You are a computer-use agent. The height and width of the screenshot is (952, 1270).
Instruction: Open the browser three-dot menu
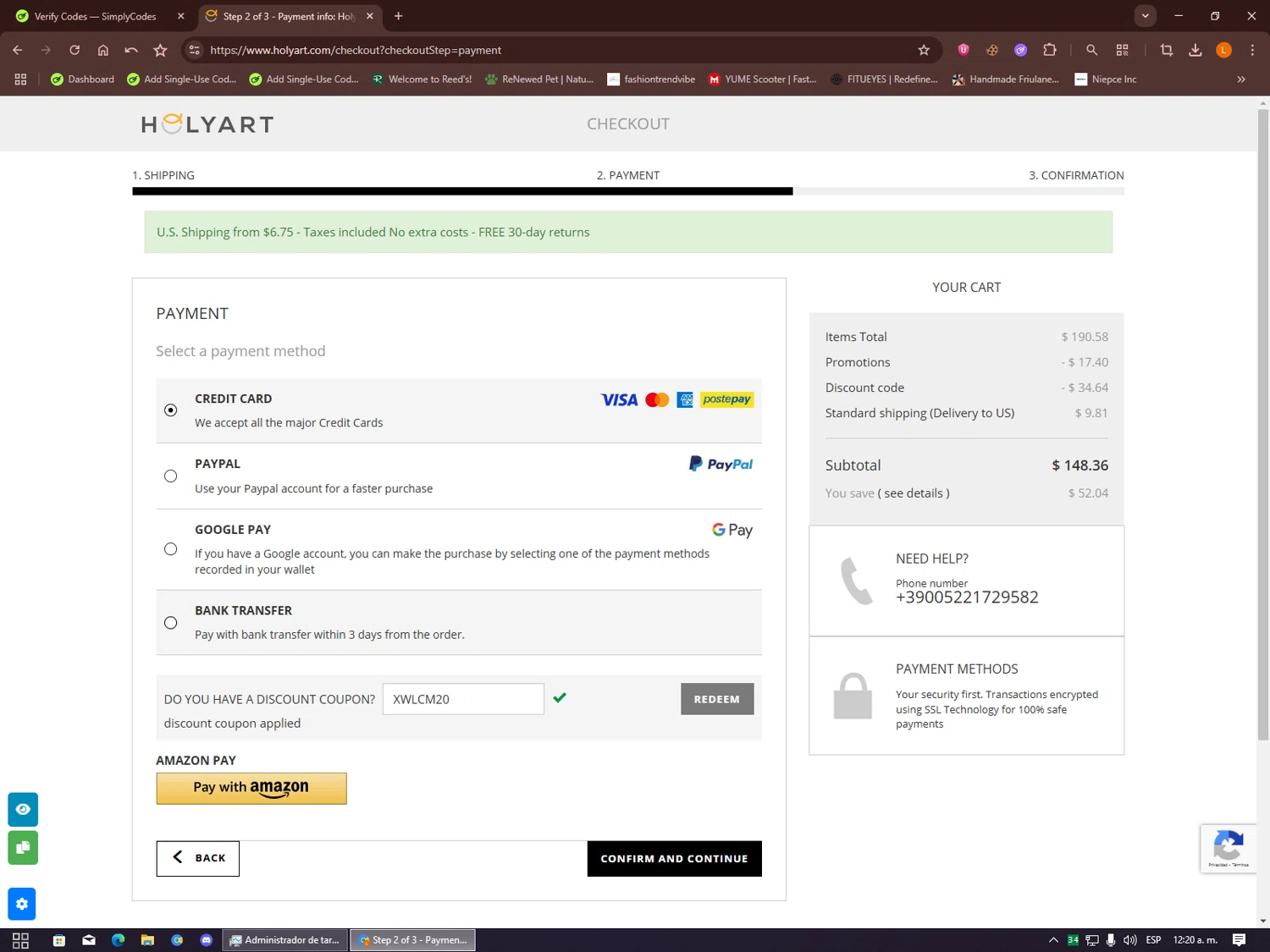tap(1252, 50)
